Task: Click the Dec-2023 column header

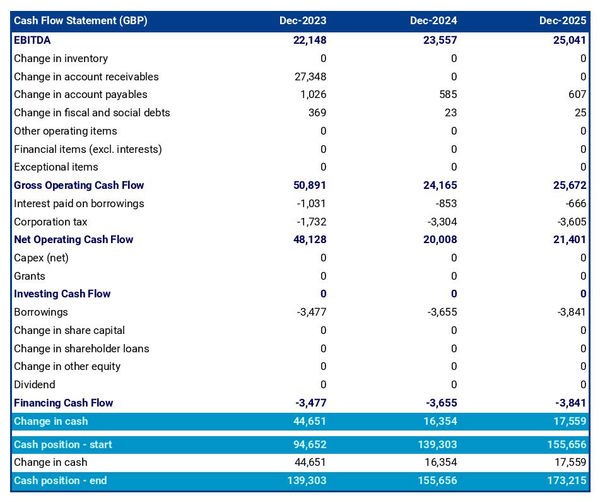Action: [304, 21]
